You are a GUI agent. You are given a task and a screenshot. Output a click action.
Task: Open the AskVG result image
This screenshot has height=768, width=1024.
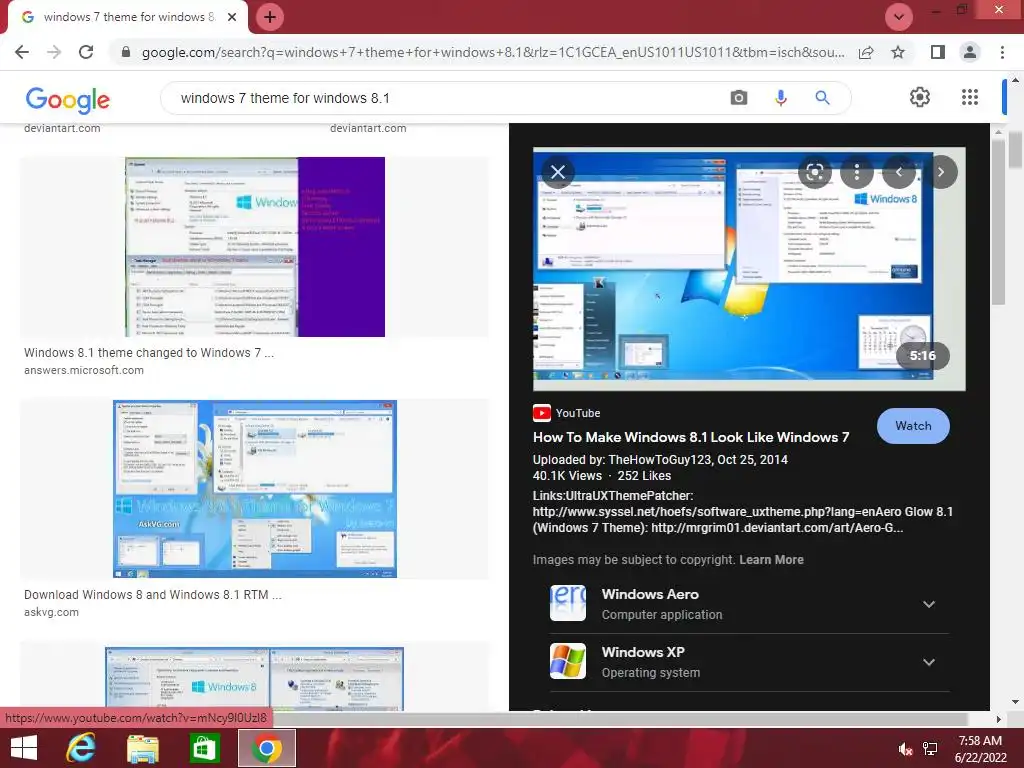coord(255,489)
